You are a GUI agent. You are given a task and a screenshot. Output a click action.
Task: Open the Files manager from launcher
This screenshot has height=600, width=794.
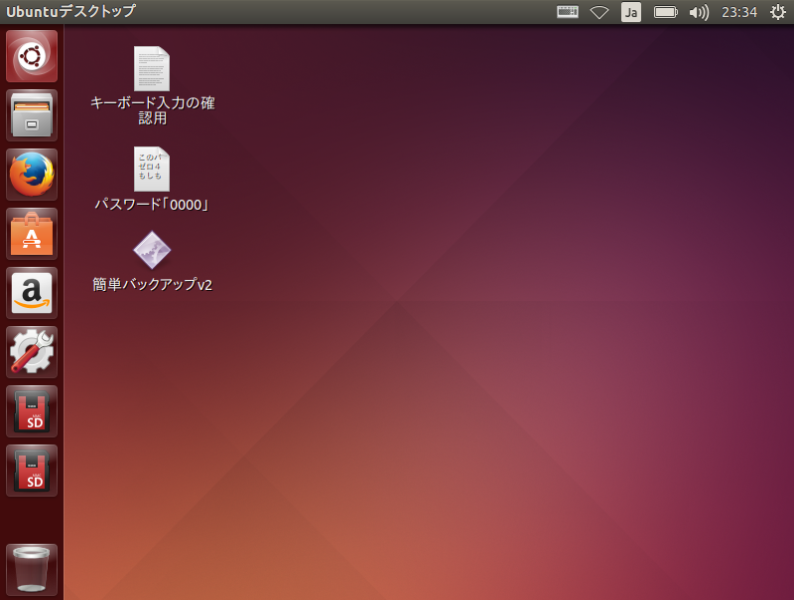point(32,116)
